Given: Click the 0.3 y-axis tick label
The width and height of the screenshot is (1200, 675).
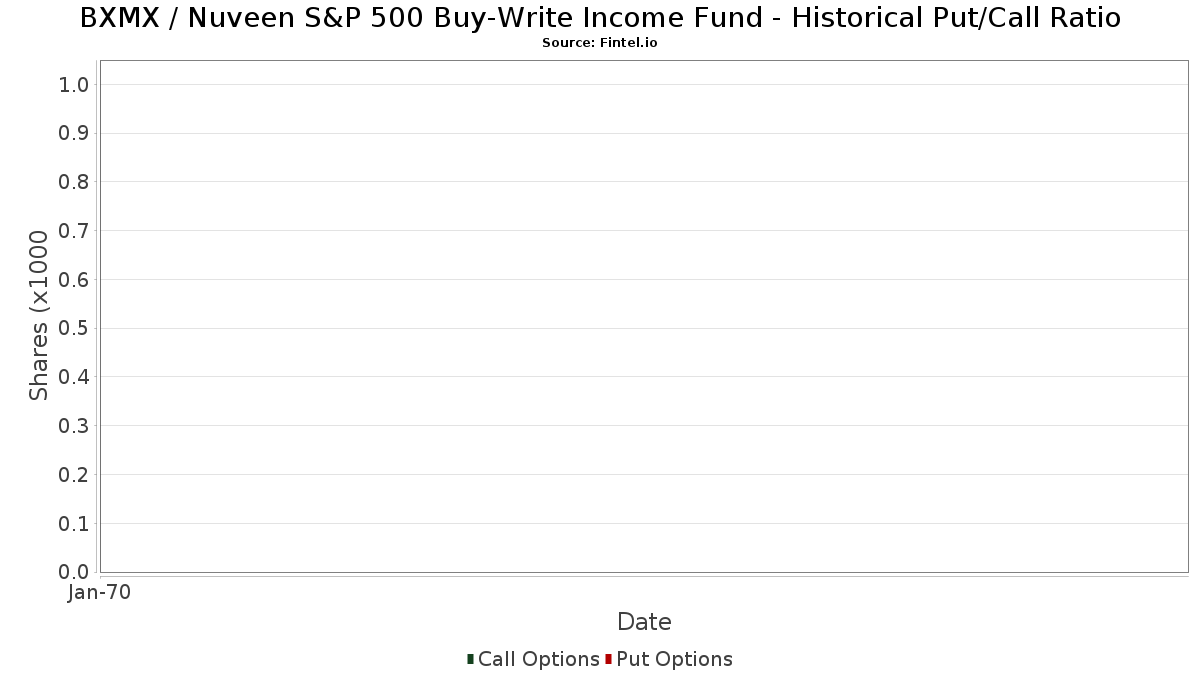Looking at the screenshot, I should pyautogui.click(x=75, y=426).
